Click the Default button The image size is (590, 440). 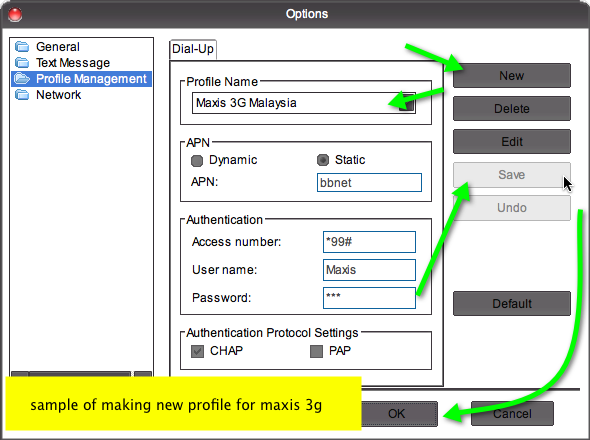click(512, 303)
